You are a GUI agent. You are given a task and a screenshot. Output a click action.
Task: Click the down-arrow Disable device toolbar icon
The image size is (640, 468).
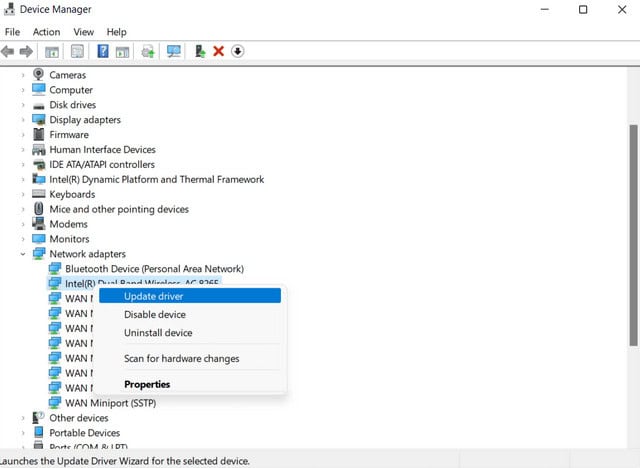click(238, 51)
